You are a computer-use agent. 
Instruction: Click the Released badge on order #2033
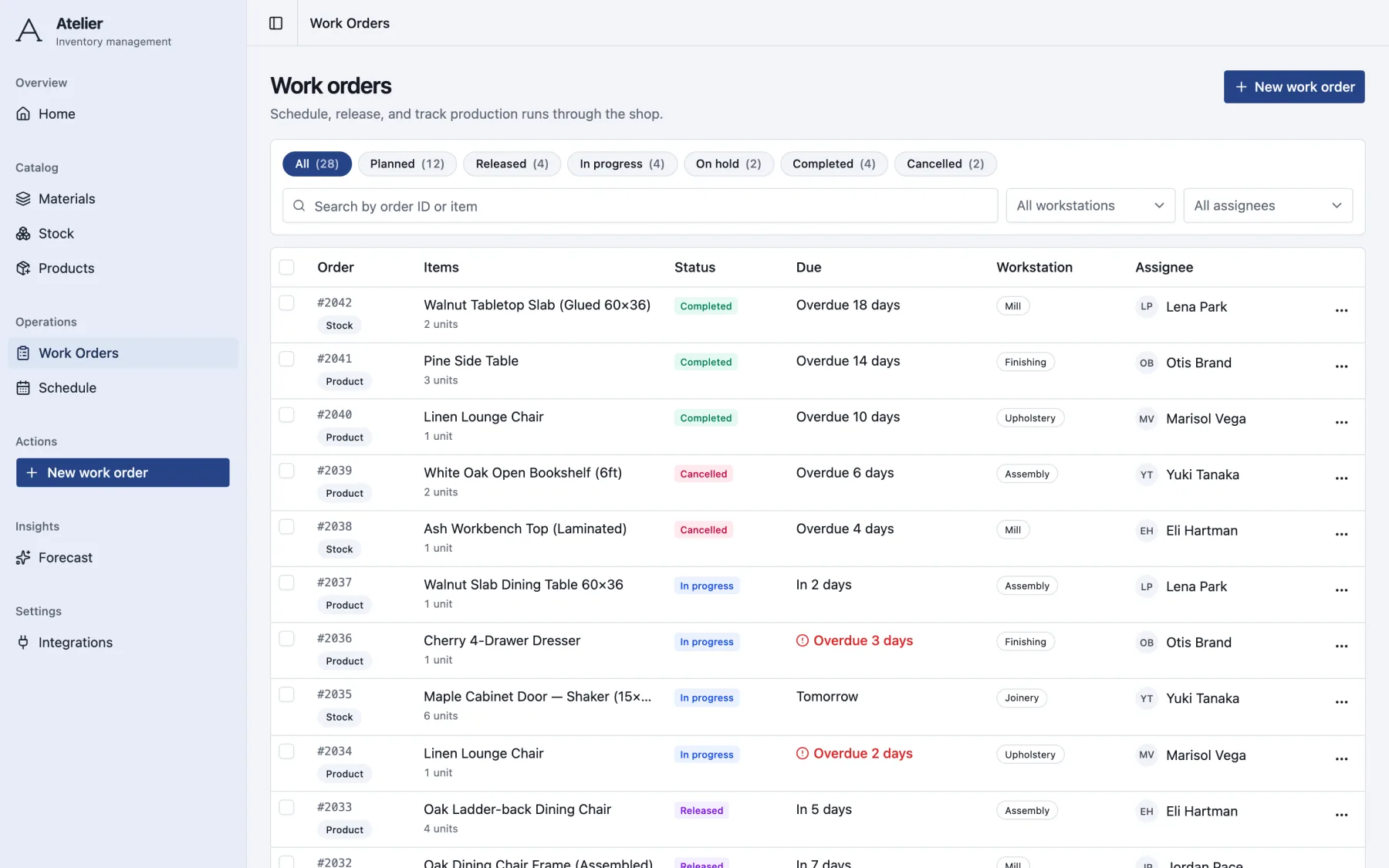701,811
